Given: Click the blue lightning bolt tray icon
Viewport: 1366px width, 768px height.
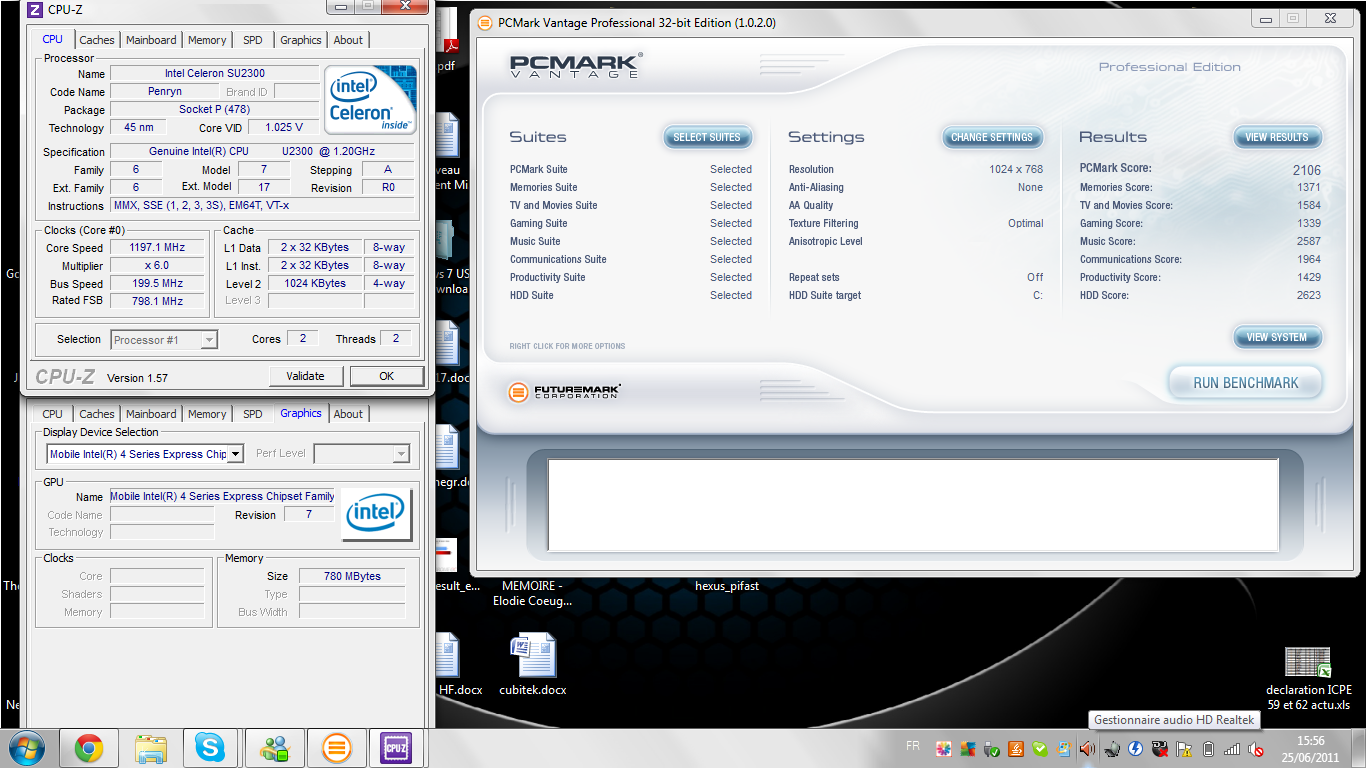Looking at the screenshot, I should point(1135,749).
